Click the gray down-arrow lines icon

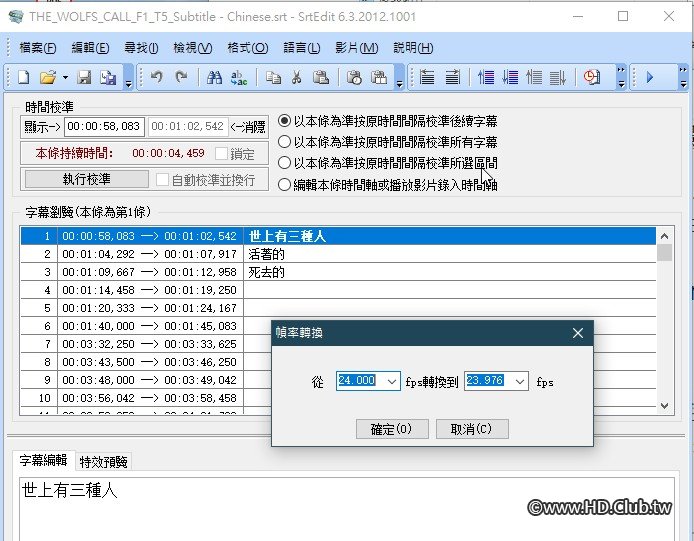tap(558, 77)
